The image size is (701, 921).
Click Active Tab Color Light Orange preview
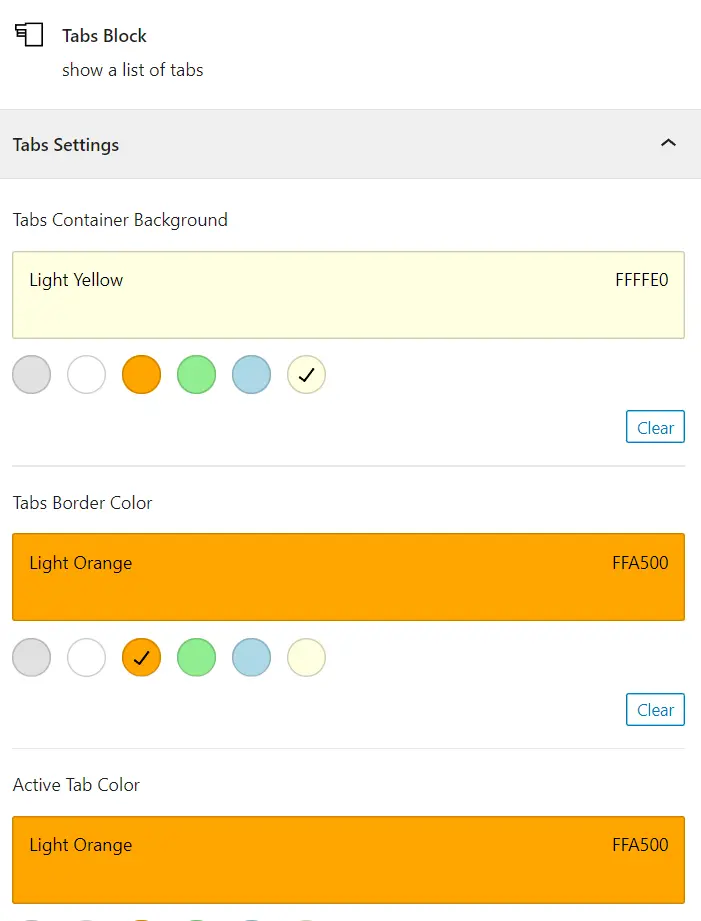pos(348,860)
